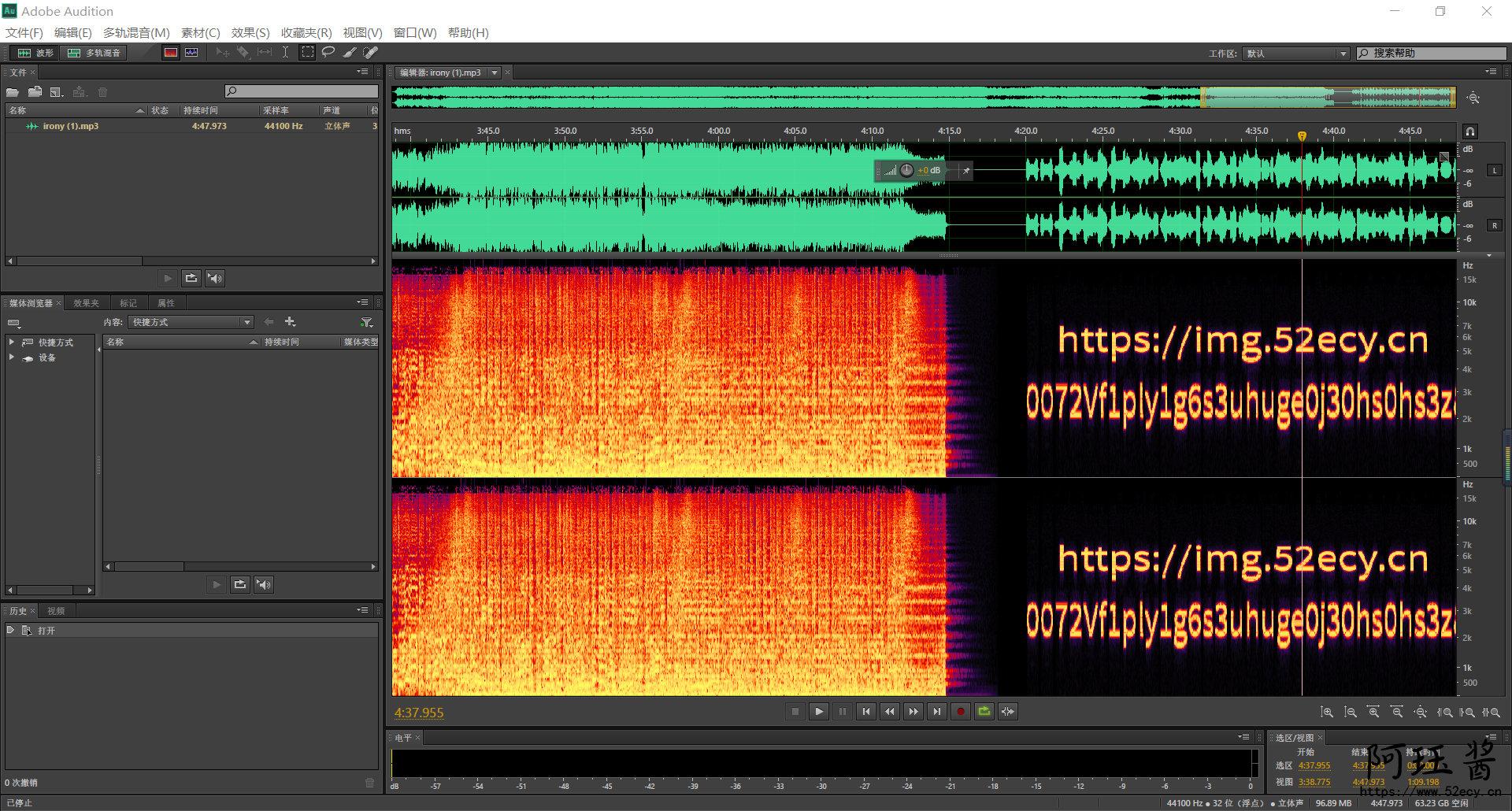The height and width of the screenshot is (811, 1512).
Task: Stop playback in transport bar
Action: [x=795, y=712]
